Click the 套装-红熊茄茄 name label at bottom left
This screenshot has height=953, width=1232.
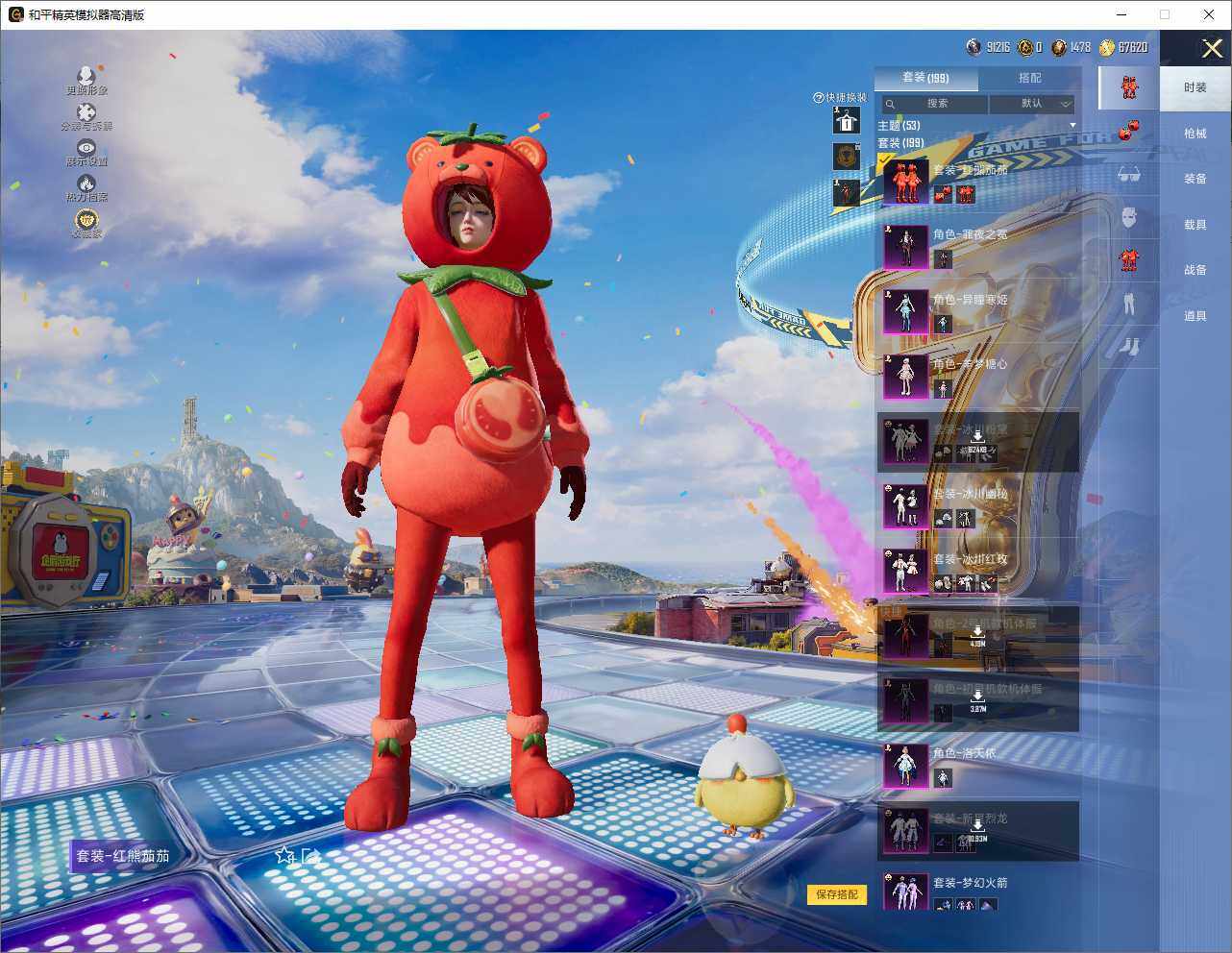coord(123,856)
